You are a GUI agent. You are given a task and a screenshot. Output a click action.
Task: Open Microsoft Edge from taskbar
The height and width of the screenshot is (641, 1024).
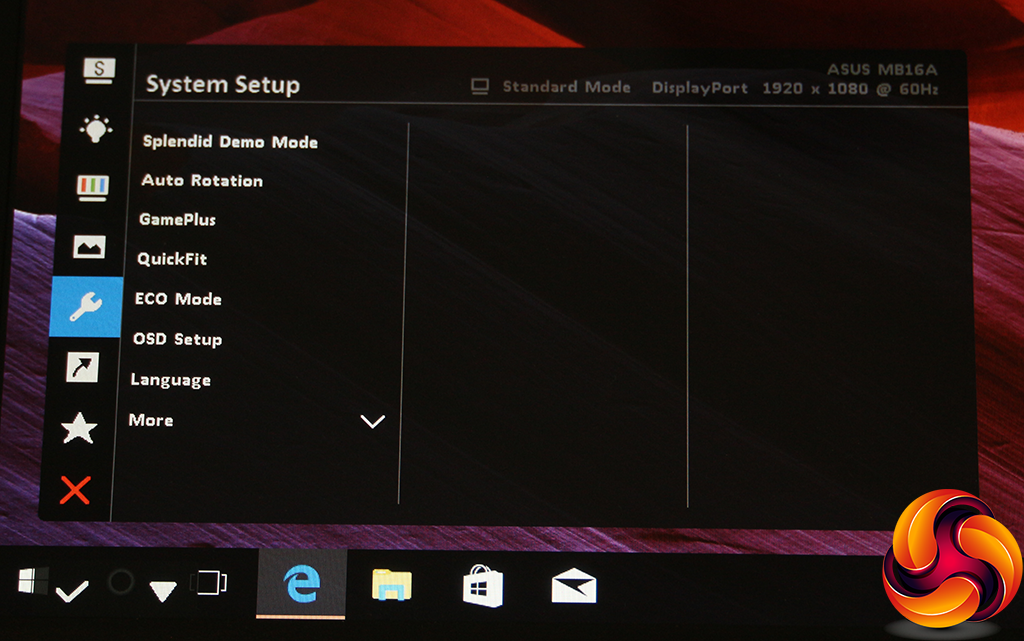(x=302, y=584)
